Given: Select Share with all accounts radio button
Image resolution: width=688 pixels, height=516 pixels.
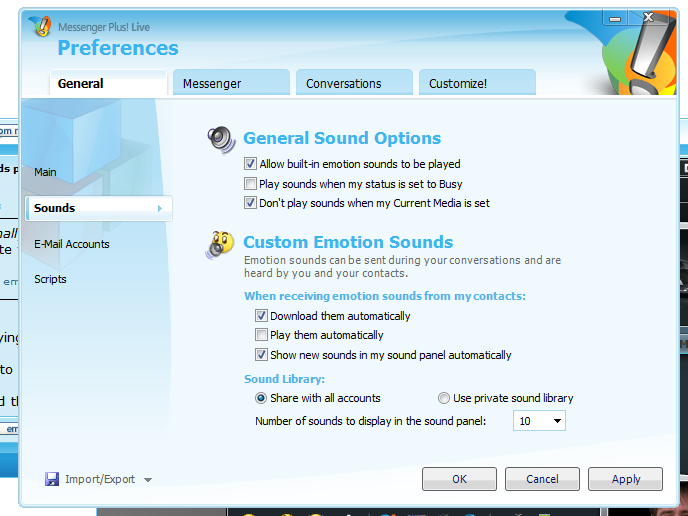Looking at the screenshot, I should click(261, 398).
